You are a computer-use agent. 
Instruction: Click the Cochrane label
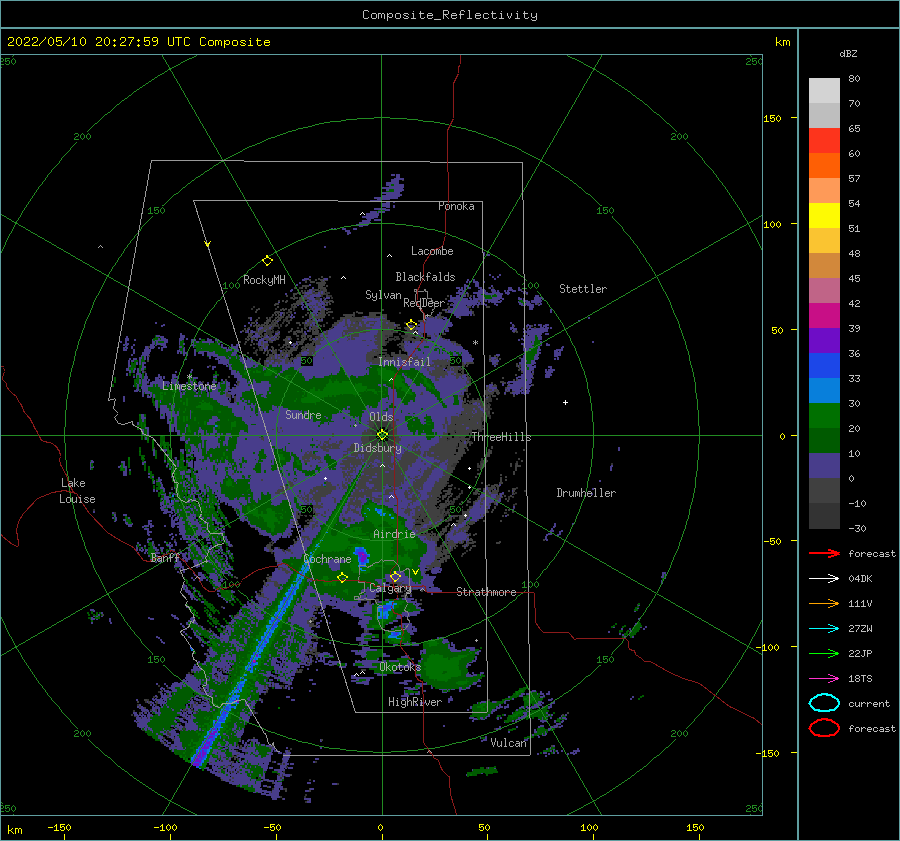[x=327, y=559]
